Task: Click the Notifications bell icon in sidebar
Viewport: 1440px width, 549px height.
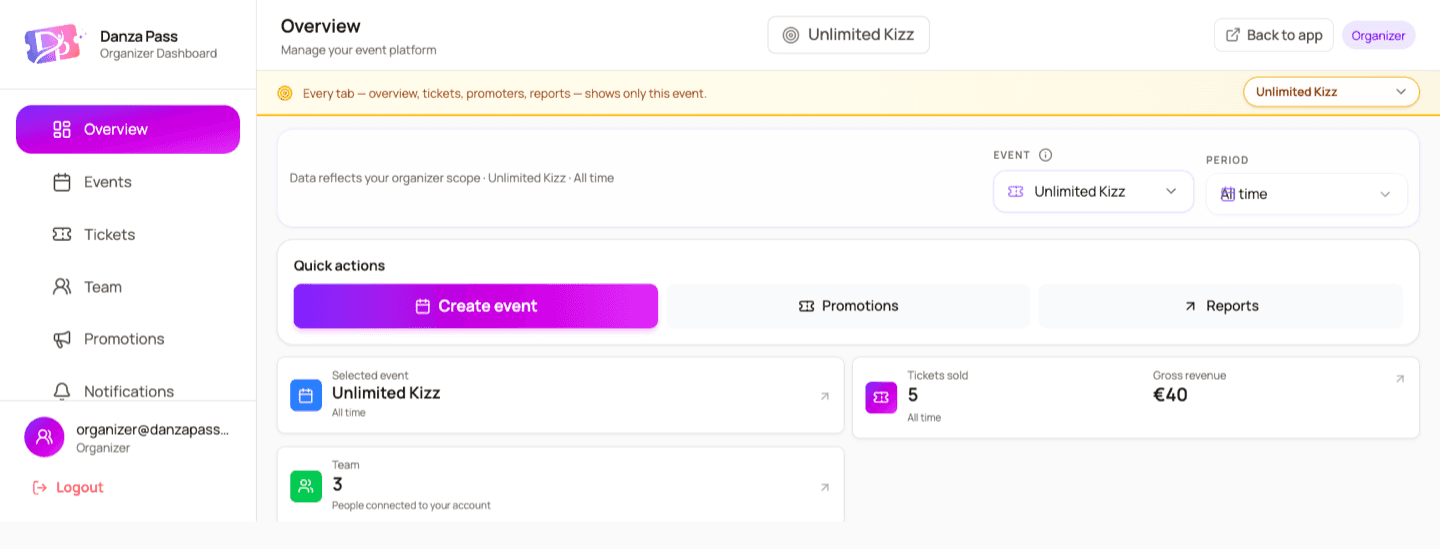Action: point(62,391)
